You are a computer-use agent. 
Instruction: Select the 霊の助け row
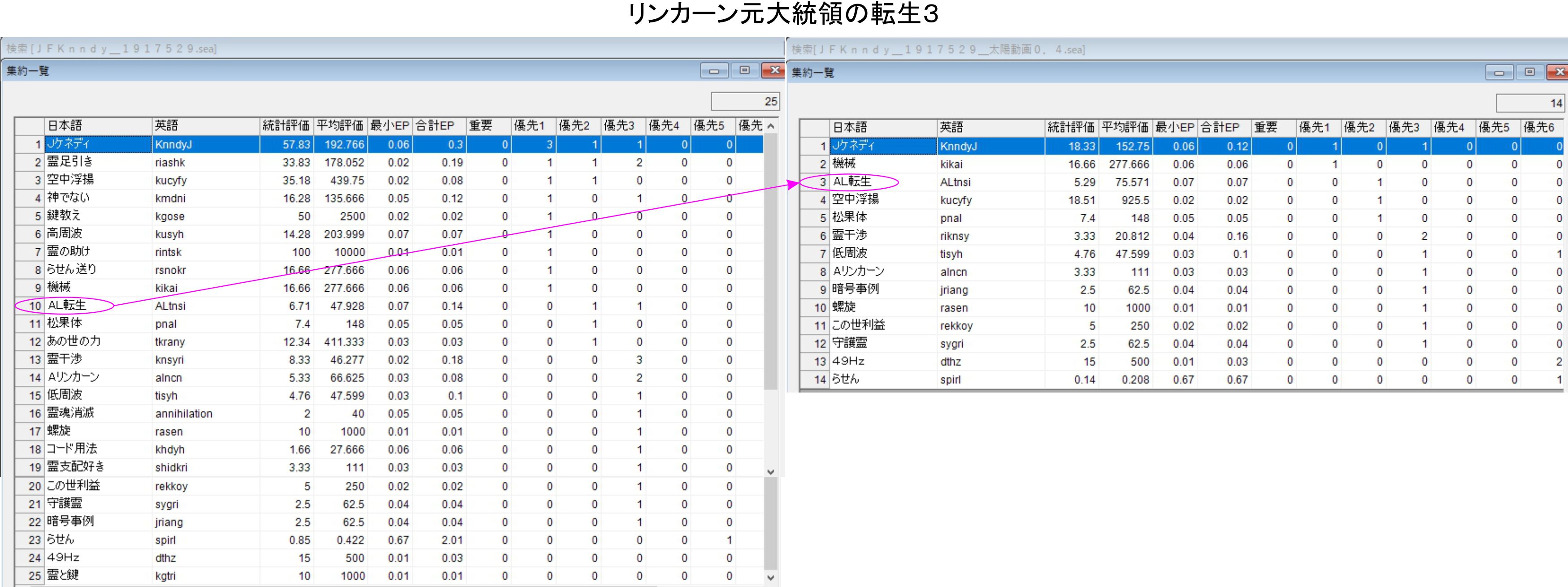click(x=389, y=252)
